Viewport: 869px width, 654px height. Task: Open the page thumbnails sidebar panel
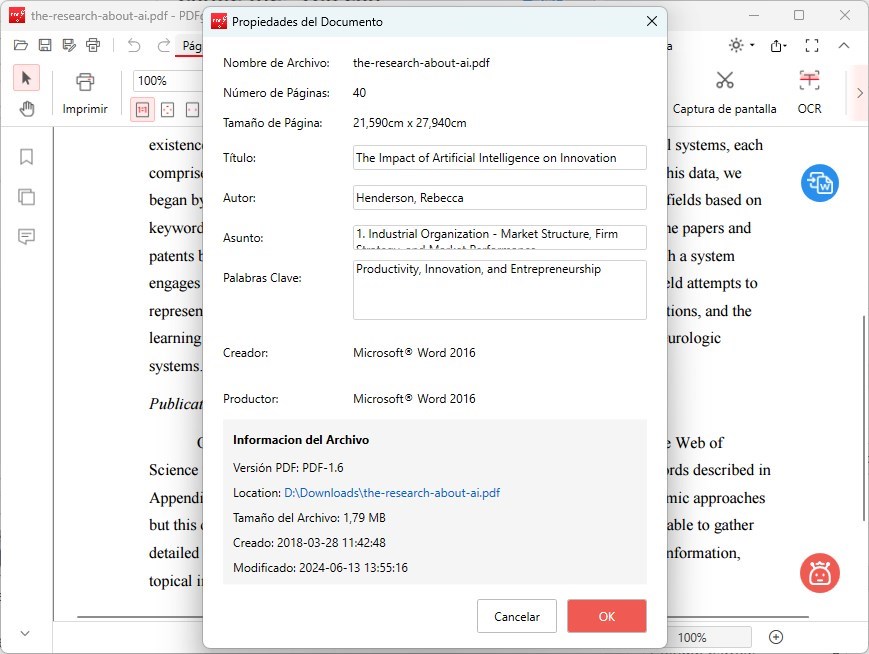coord(27,197)
